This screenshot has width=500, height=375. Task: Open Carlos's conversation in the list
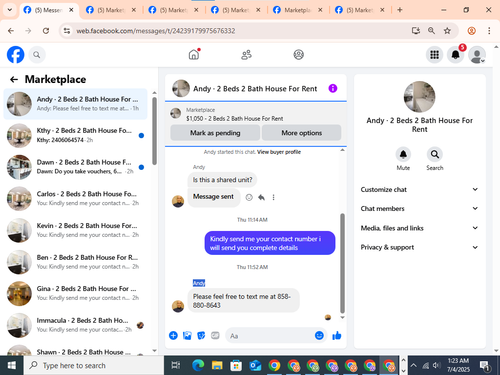click(x=75, y=198)
